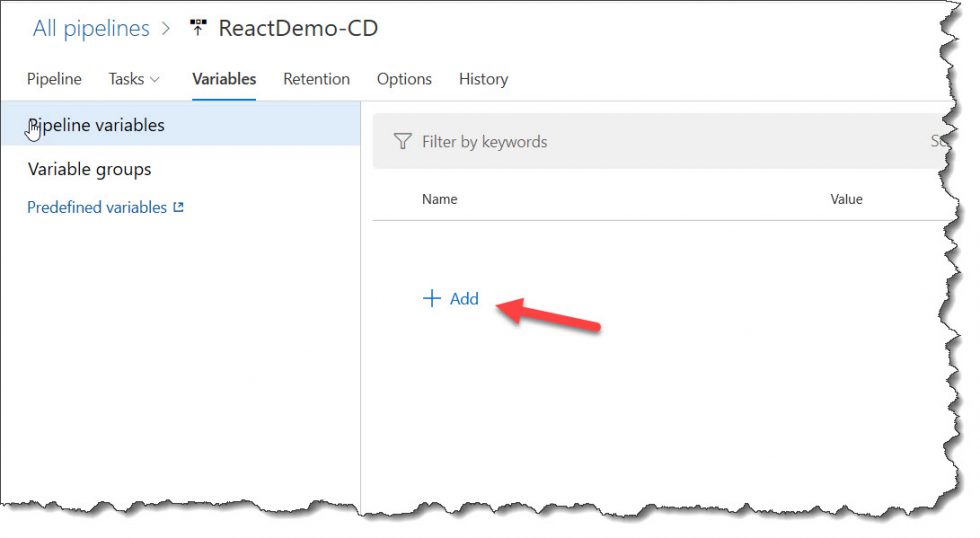This screenshot has height=538, width=980.
Task: Click the ReactDemo-CD pipeline name
Action: [298, 29]
